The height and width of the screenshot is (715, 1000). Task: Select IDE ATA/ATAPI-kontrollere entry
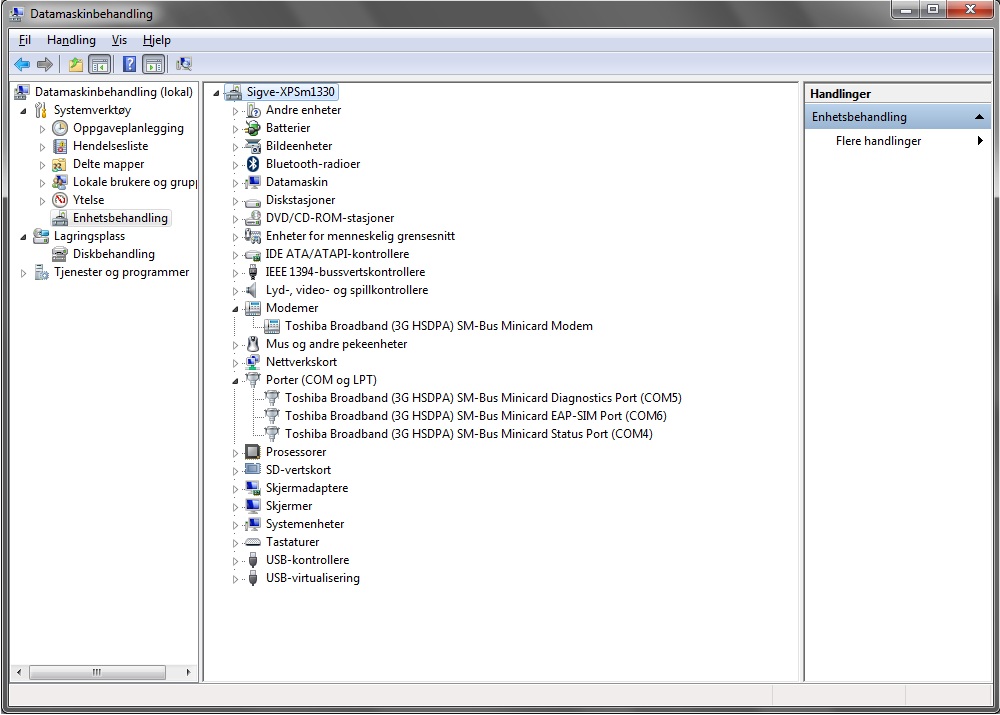pyautogui.click(x=337, y=254)
